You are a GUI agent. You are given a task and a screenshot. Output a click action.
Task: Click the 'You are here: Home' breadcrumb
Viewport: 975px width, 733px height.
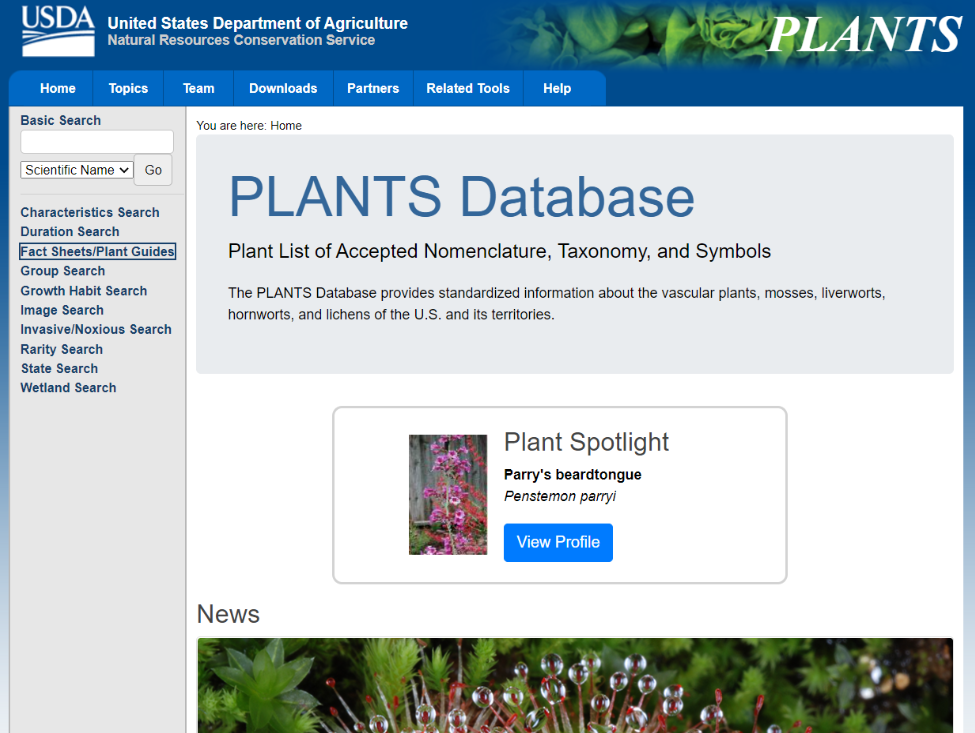249,126
